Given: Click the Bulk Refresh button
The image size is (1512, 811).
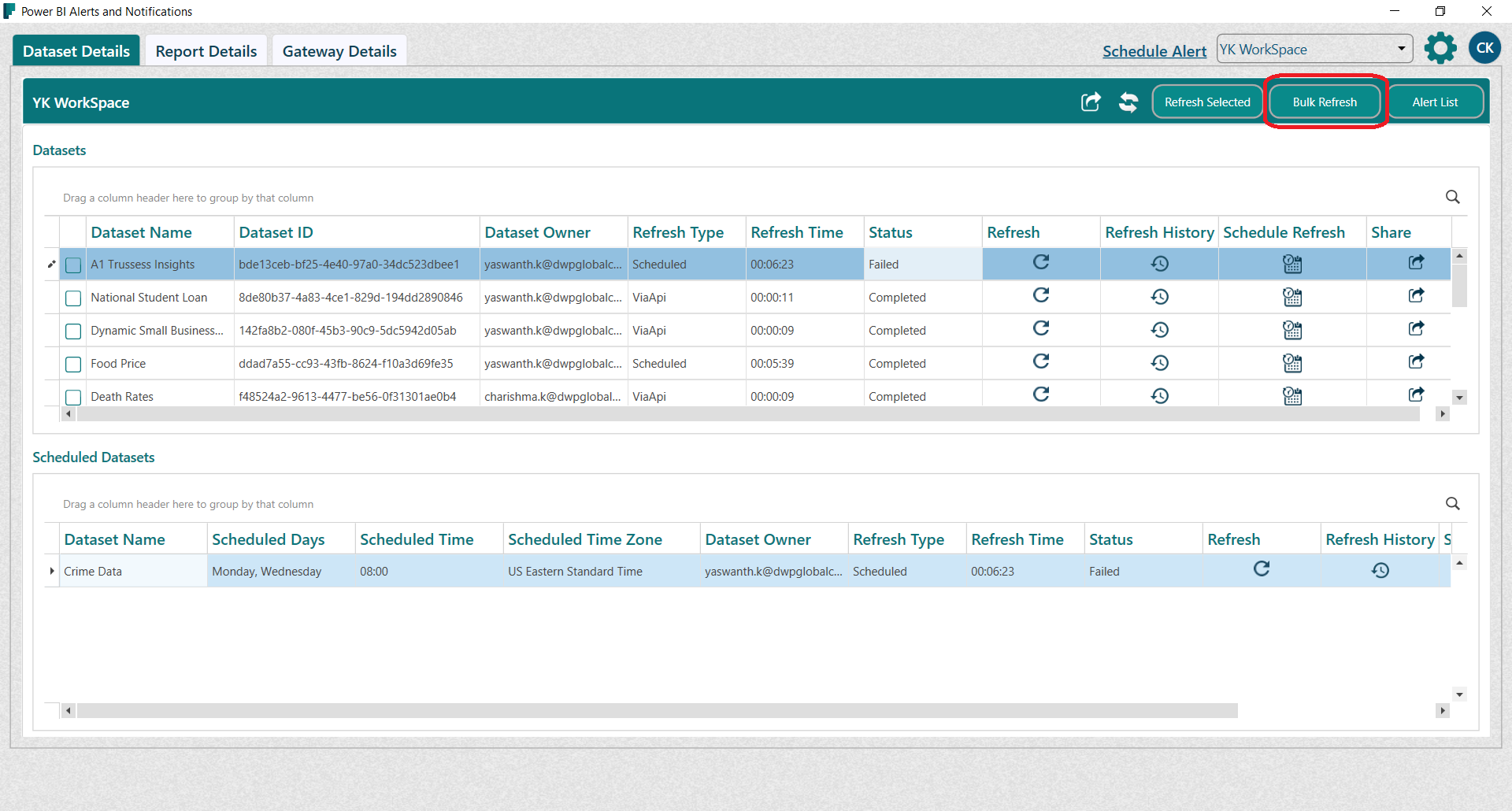Looking at the screenshot, I should tap(1325, 102).
